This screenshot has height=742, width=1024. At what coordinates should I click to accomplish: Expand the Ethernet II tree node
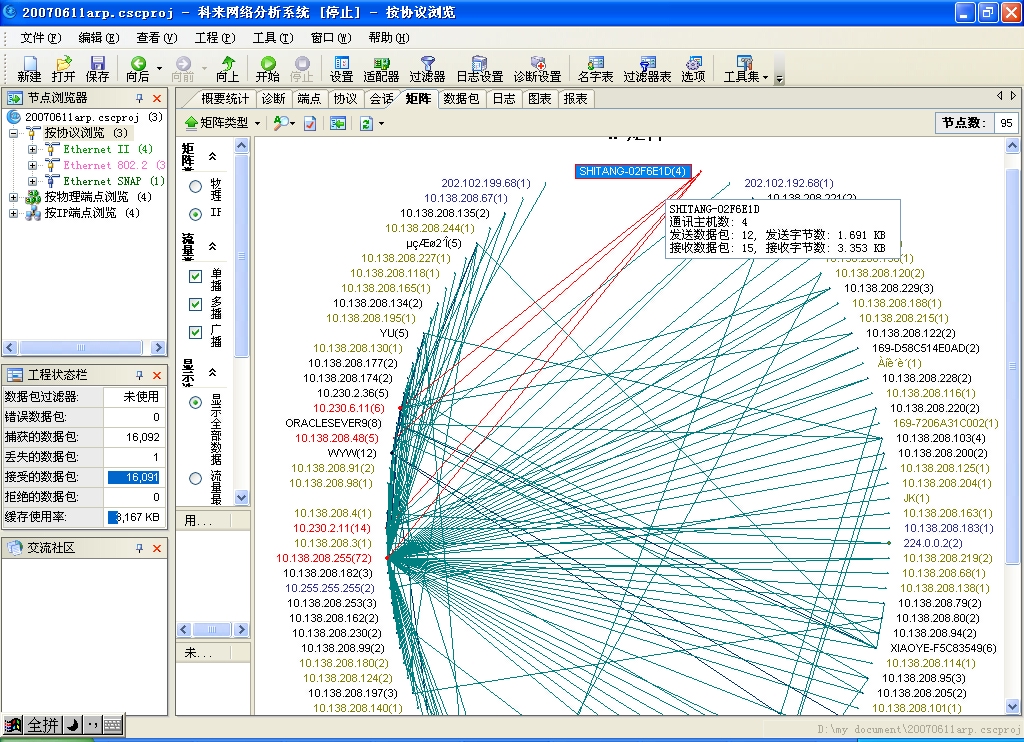[32, 149]
